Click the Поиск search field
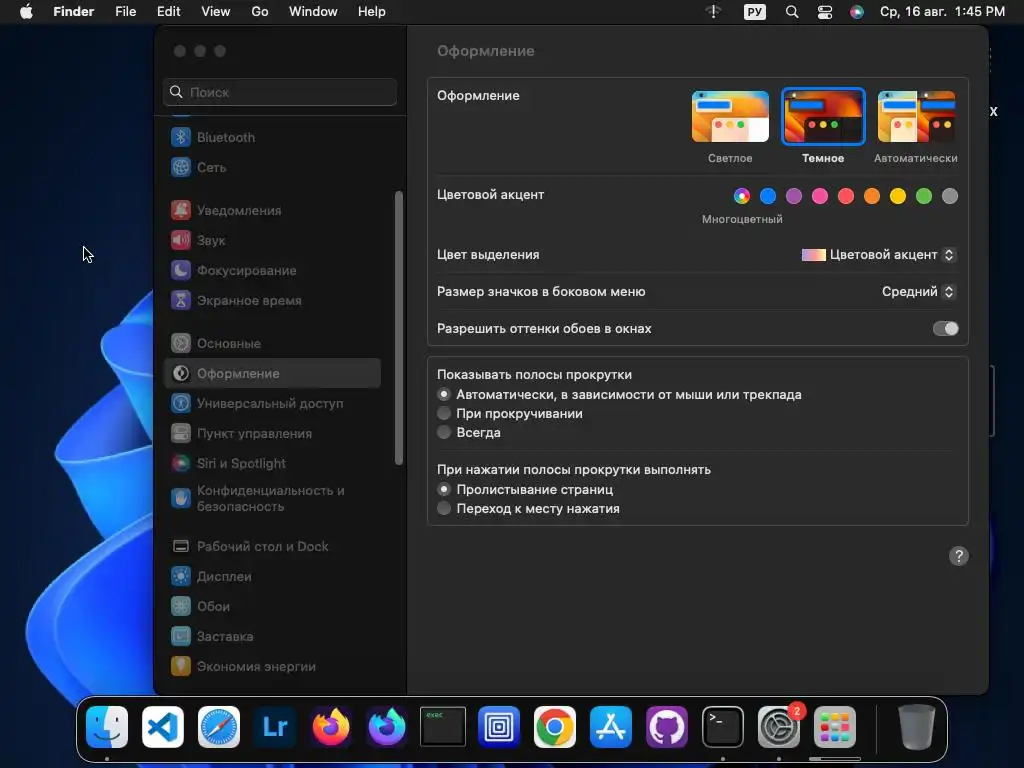 pyautogui.click(x=280, y=92)
